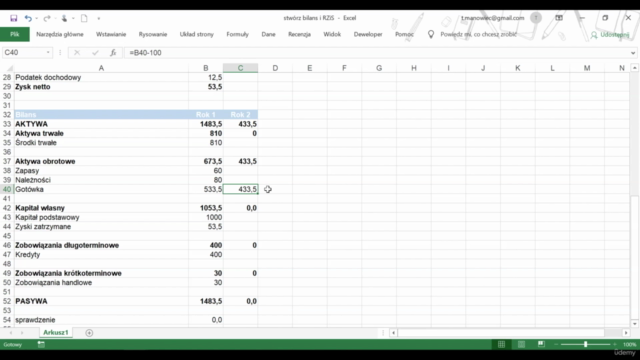
Task: Click the 100% zoom level
Action: pos(630,344)
